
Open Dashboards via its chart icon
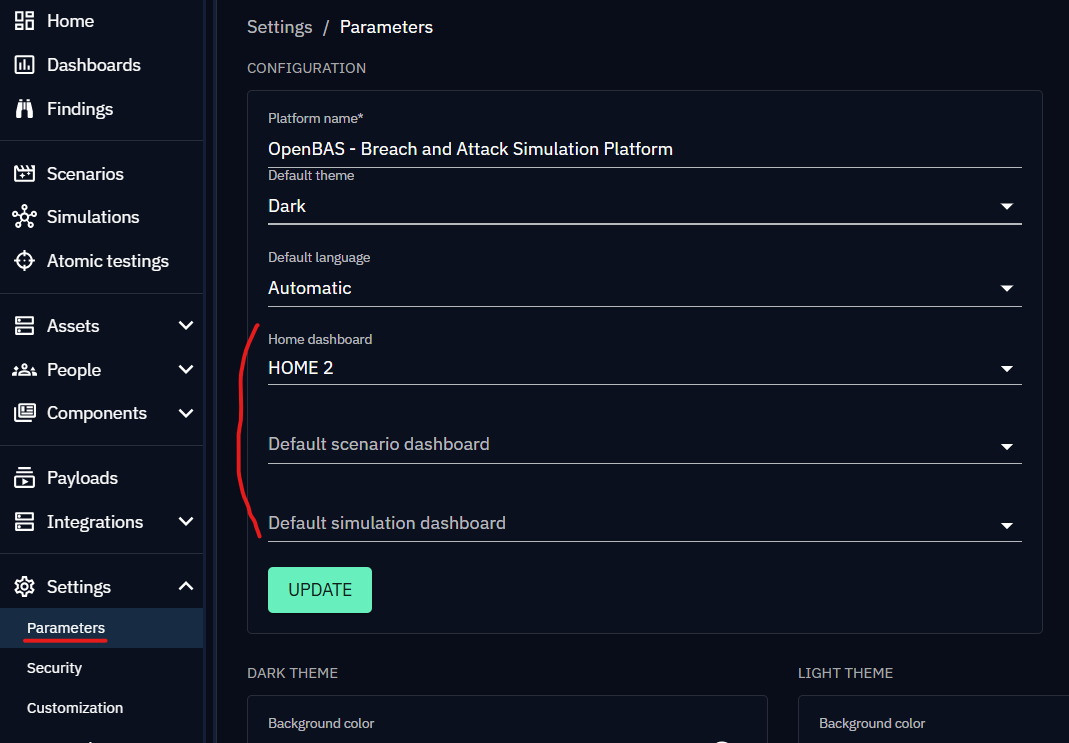click(x=24, y=65)
